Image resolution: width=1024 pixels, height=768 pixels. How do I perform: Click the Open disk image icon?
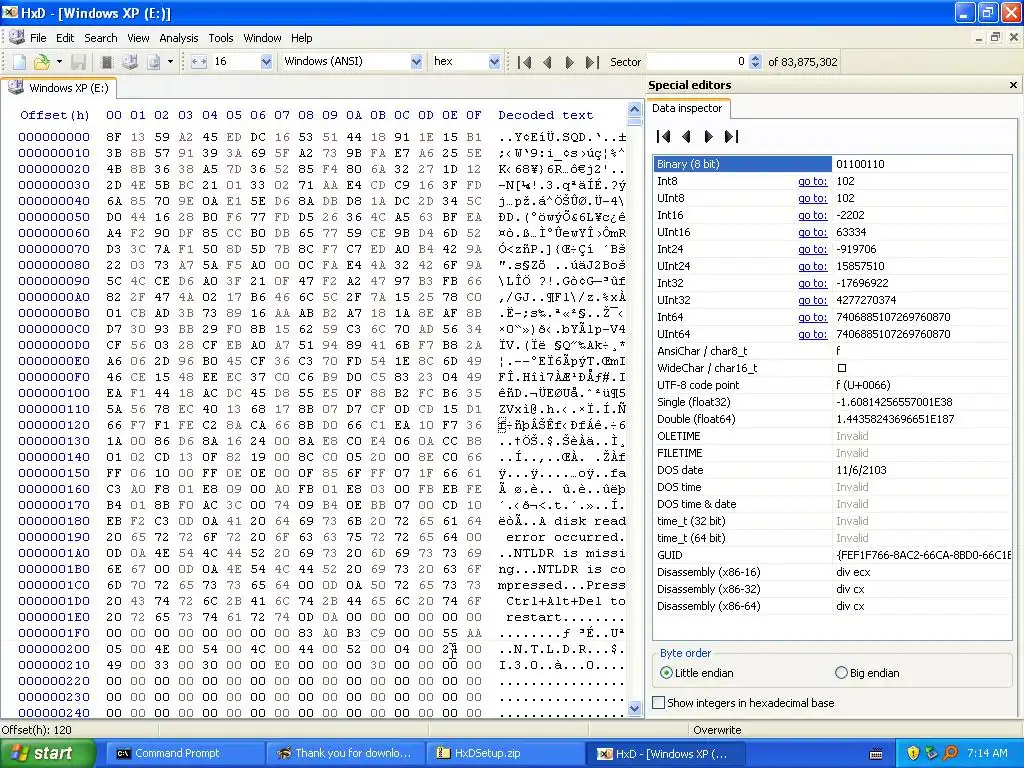pos(153,62)
